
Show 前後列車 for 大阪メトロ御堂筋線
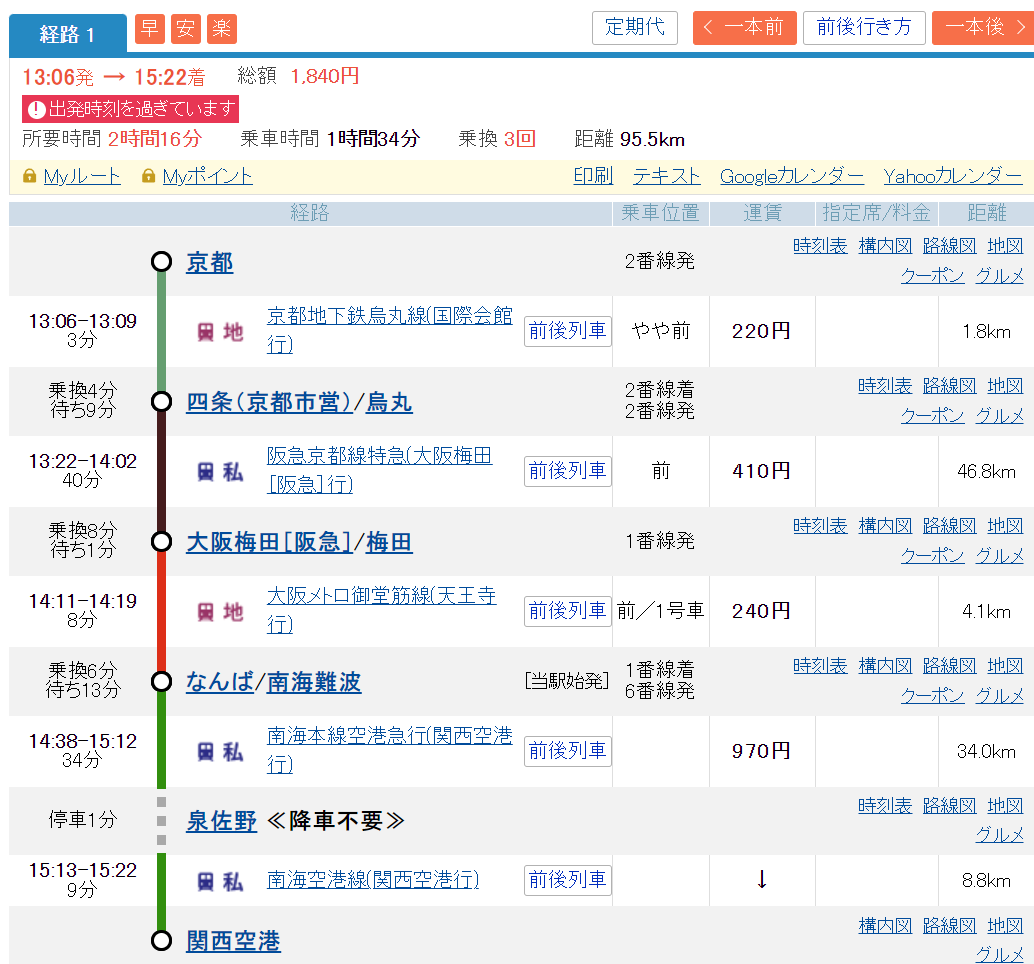(567, 611)
